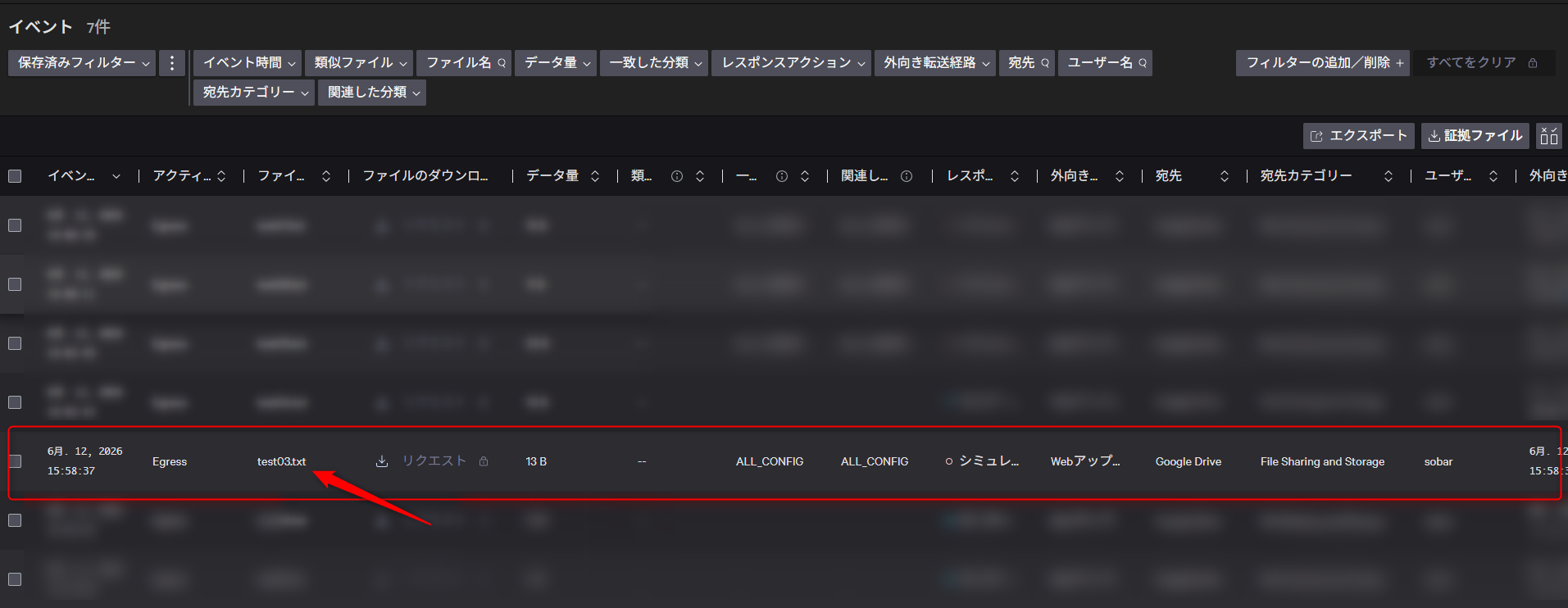
Task: Expand the イベン... column header chevron
Action: [116, 176]
